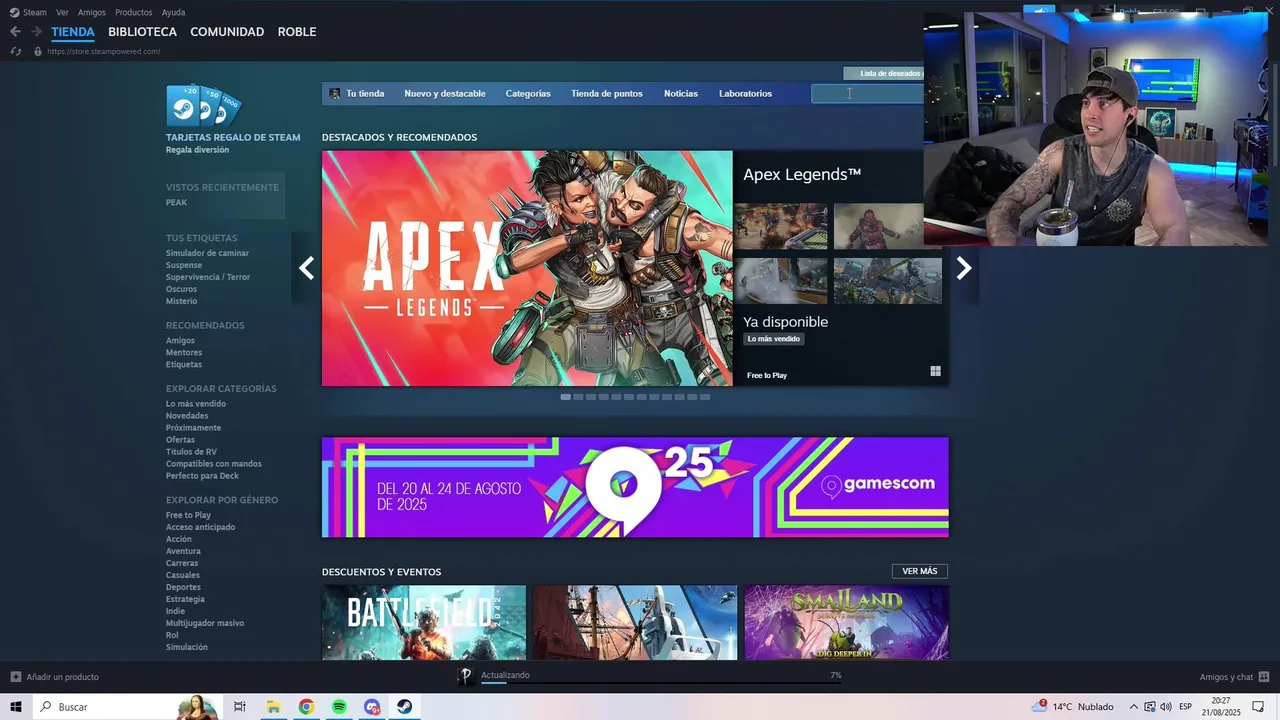Click the padlock icon beside the URL
The image size is (1280, 720).
(x=38, y=51)
